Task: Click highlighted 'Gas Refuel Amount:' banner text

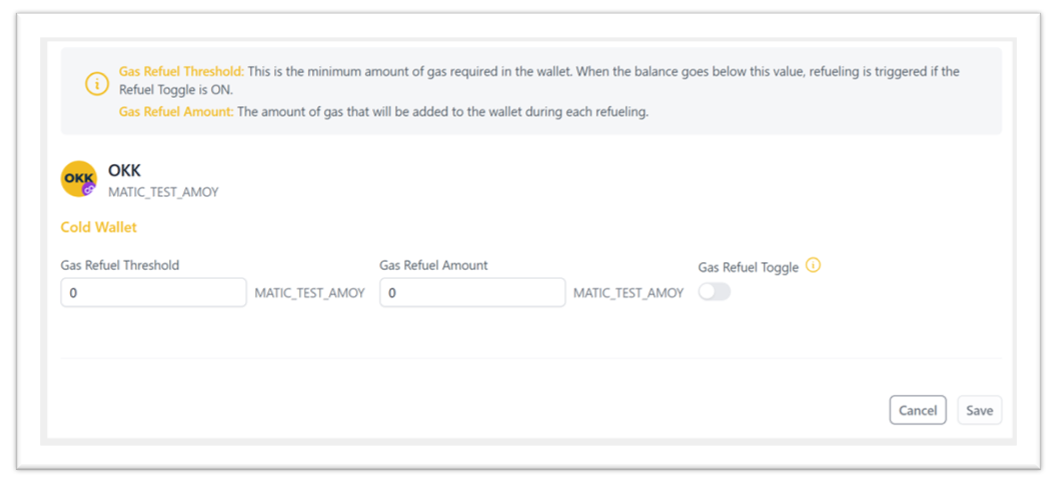Action: point(177,112)
